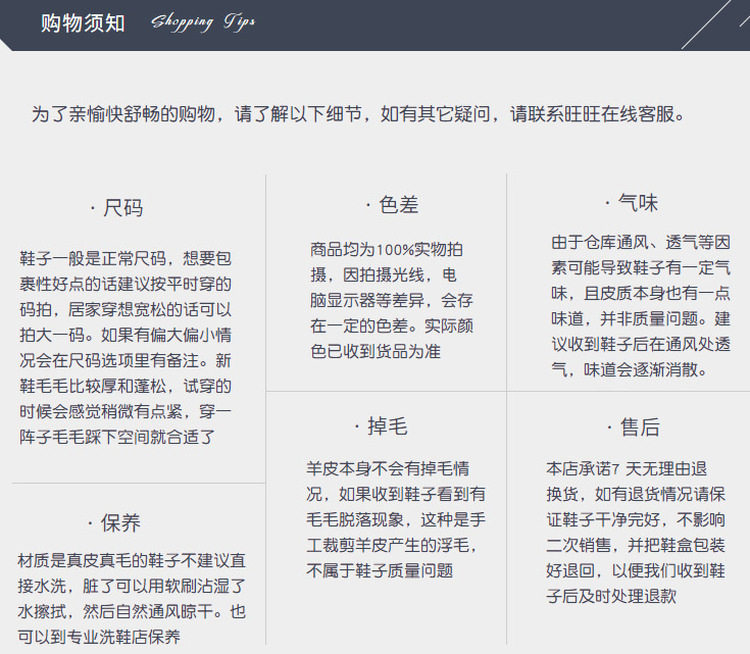Click the line 拍大一码。如果有偏大偏小情
Image resolution: width=750 pixels, height=654 pixels.
126,334
